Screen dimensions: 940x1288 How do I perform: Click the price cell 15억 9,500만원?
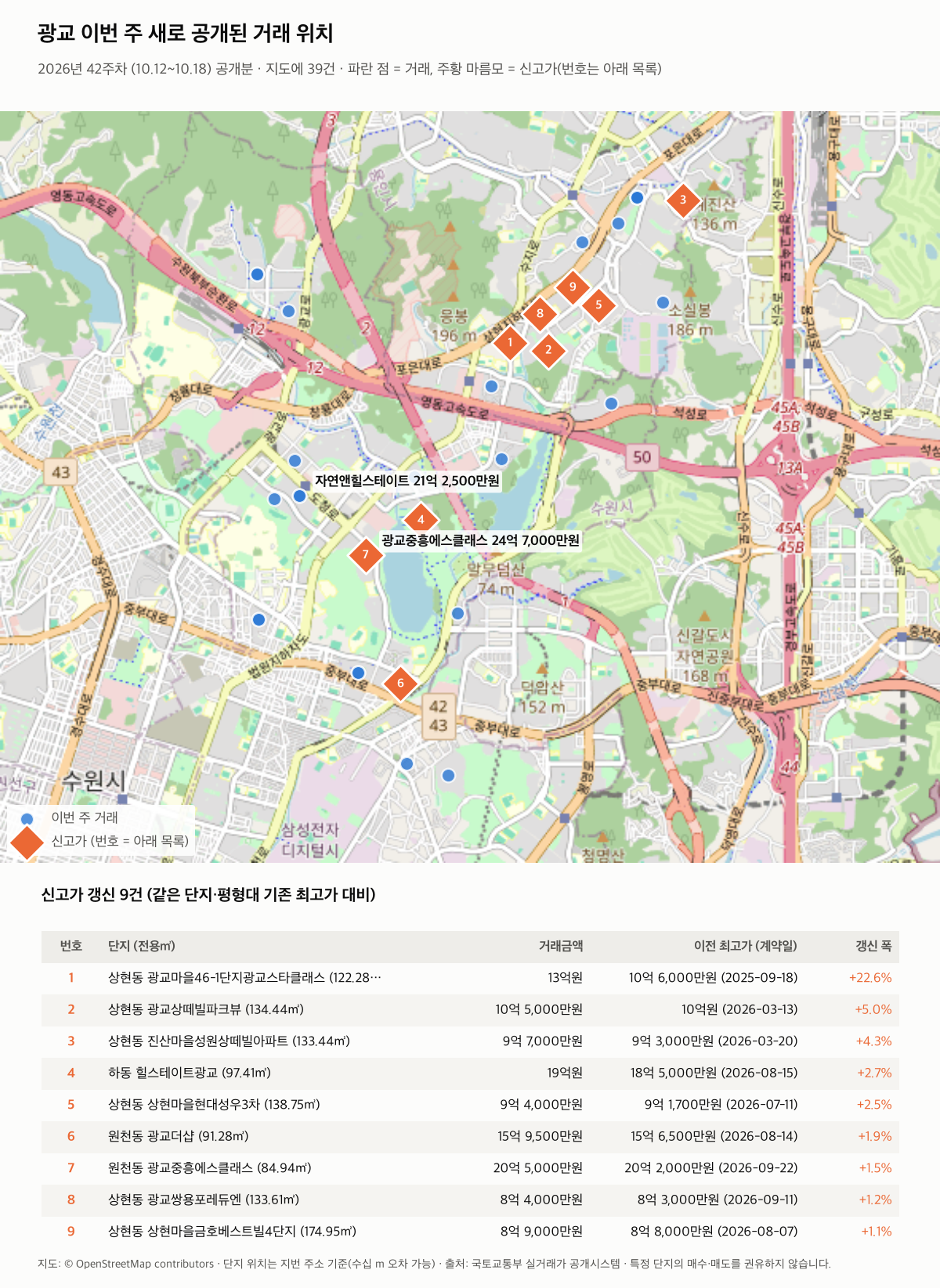coord(540,1137)
